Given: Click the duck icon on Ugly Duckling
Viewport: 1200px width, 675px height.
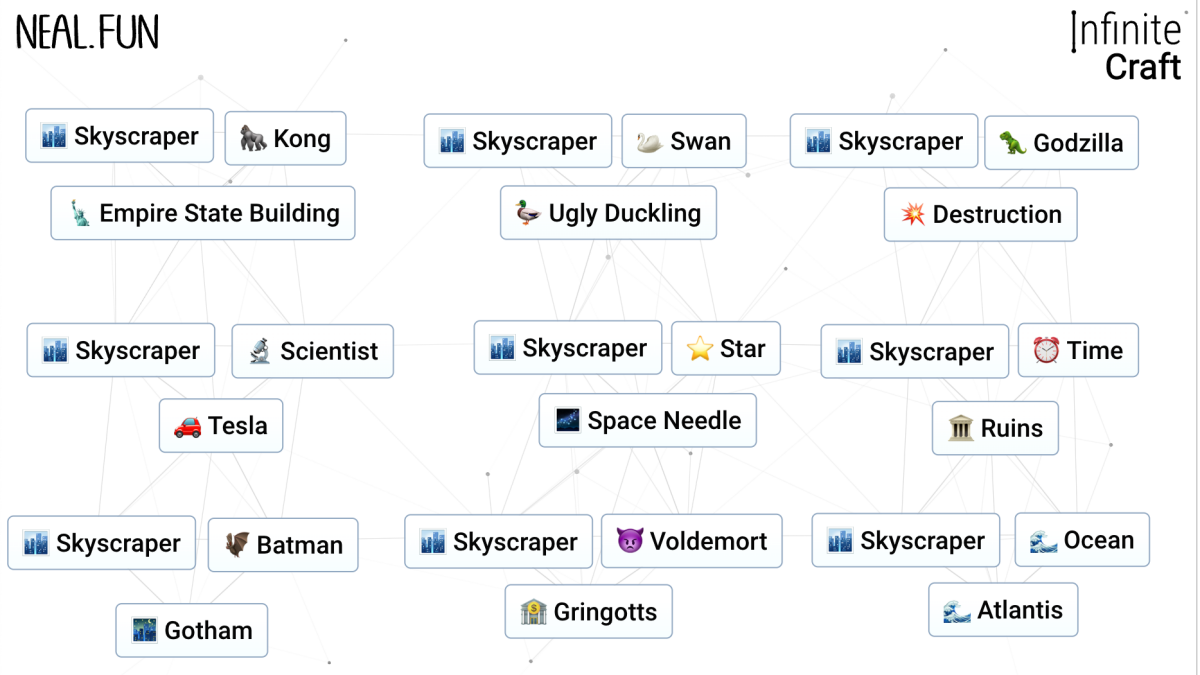Looking at the screenshot, I should (x=530, y=212).
